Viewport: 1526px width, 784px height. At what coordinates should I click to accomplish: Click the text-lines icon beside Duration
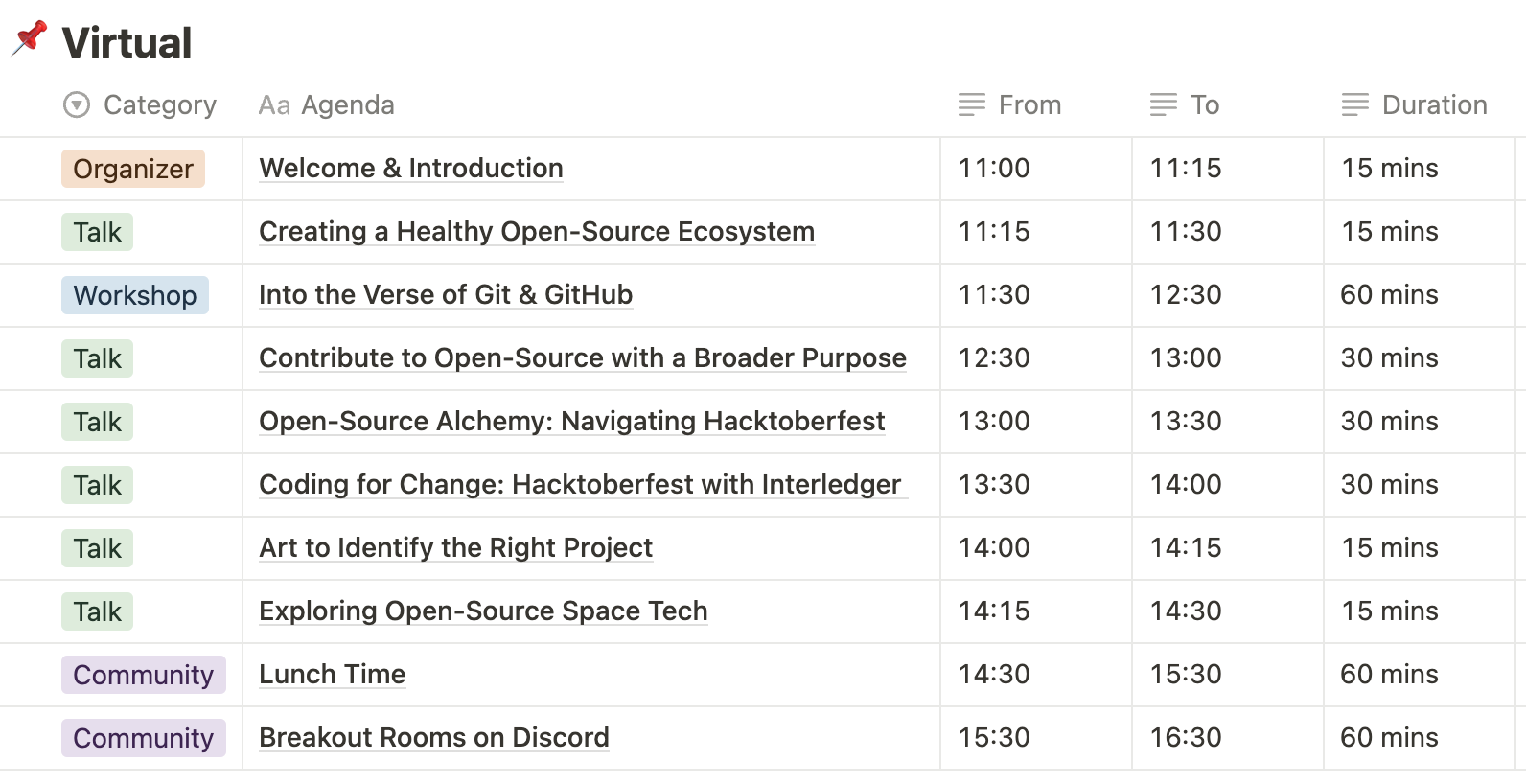[1355, 104]
